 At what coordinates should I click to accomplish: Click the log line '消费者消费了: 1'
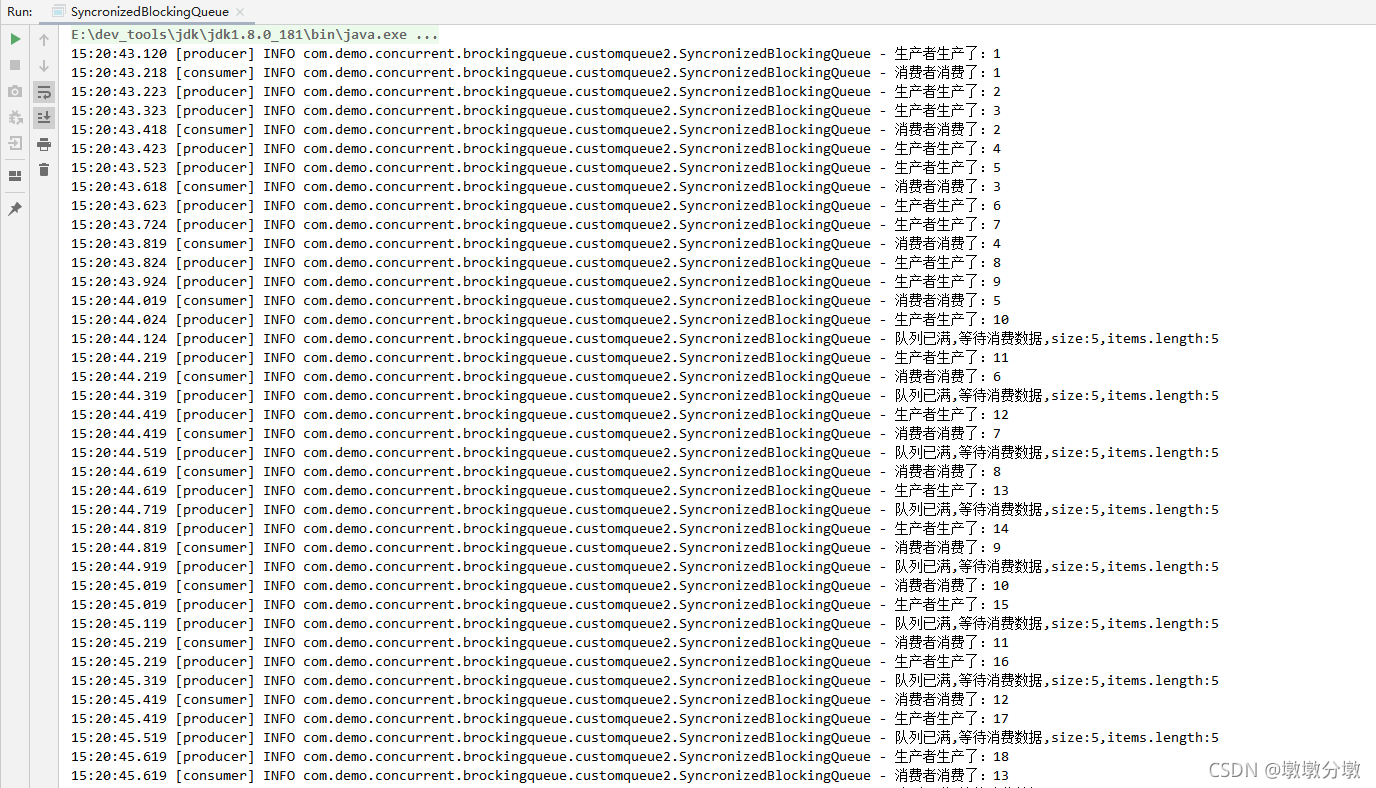[x=535, y=73]
